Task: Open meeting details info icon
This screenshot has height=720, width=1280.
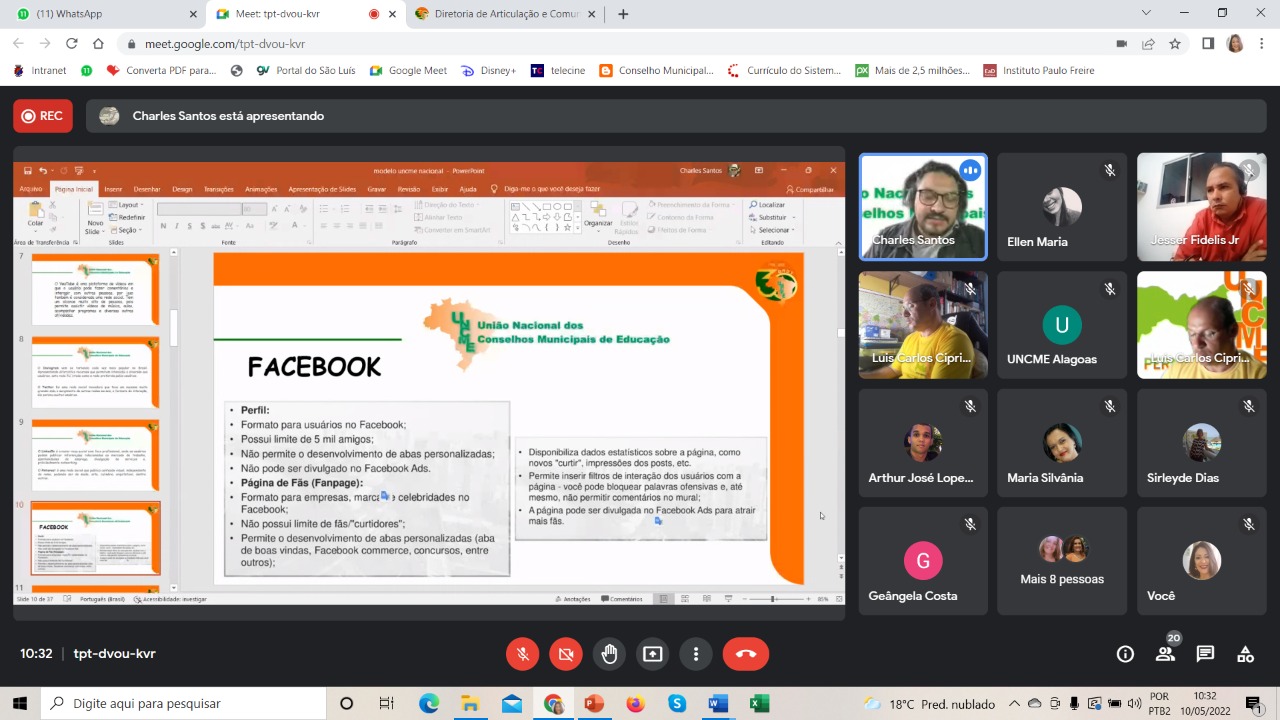Action: click(x=1125, y=654)
